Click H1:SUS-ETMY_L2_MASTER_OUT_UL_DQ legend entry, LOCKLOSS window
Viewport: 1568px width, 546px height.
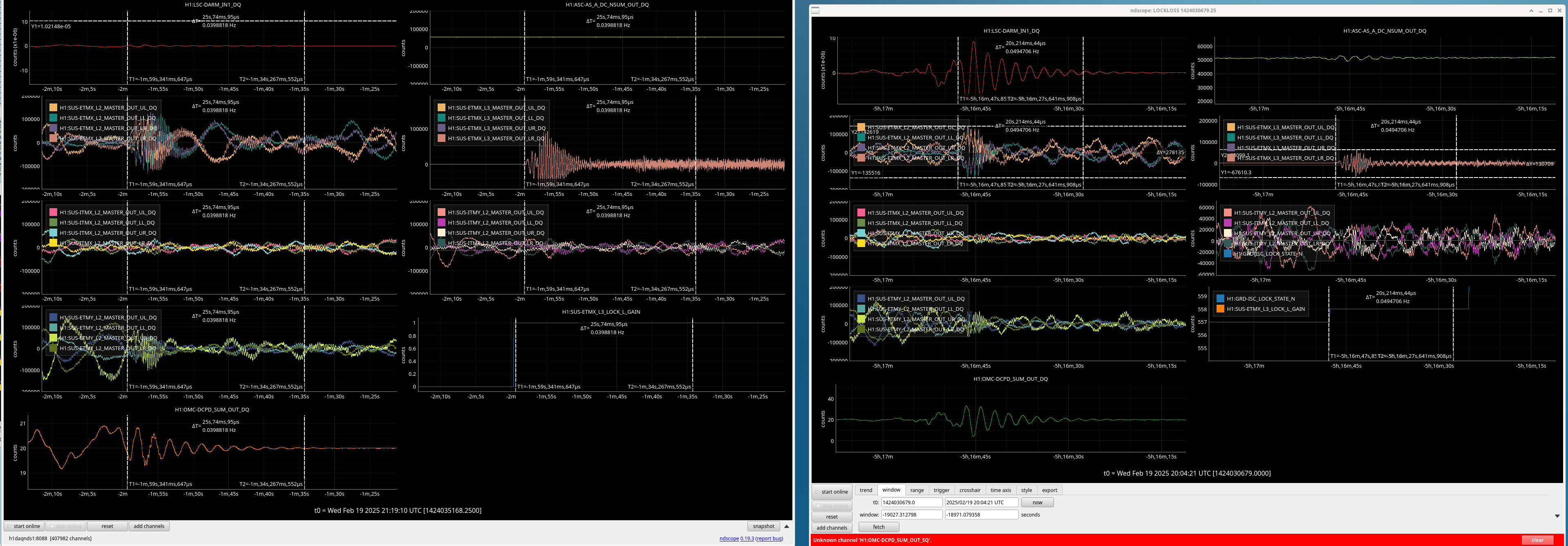coord(916,299)
